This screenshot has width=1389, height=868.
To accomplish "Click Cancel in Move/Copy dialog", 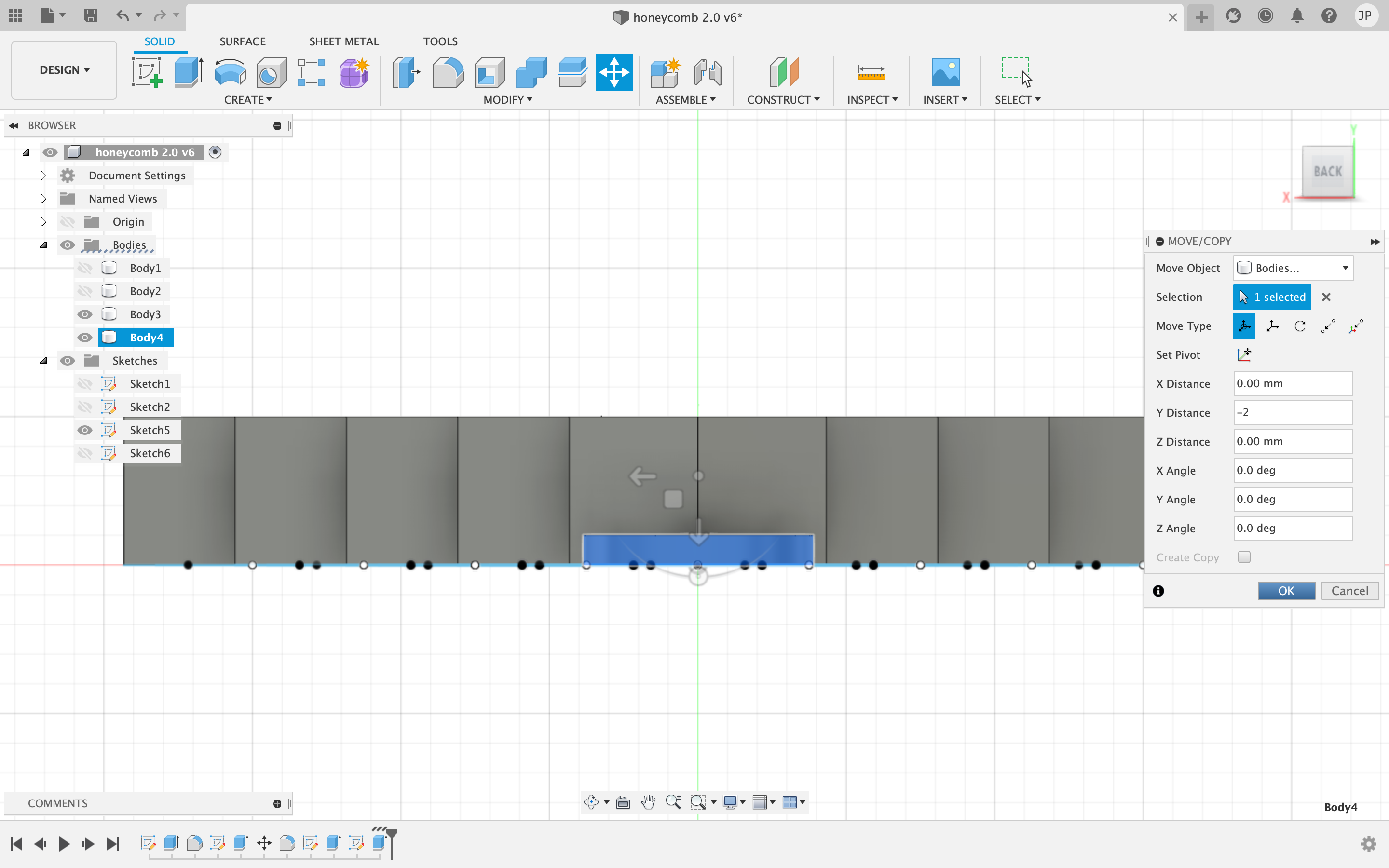I will (x=1350, y=591).
